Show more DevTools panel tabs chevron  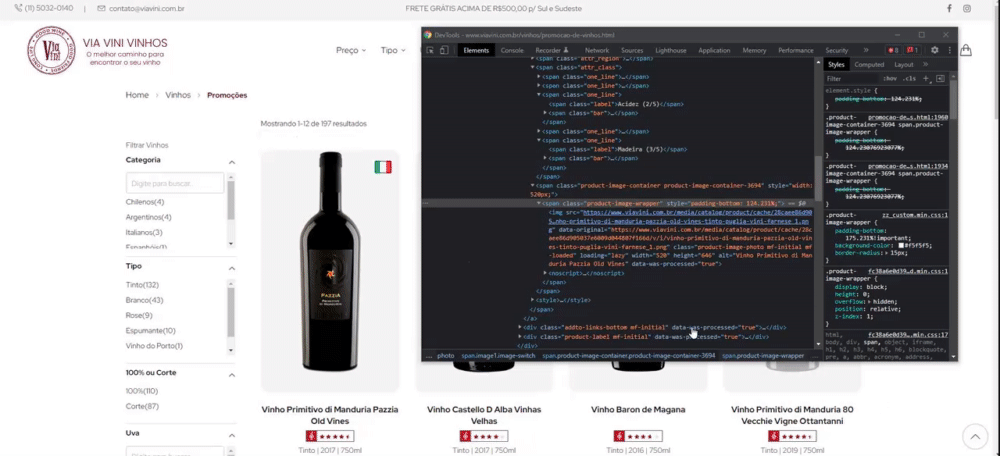(x=865, y=50)
